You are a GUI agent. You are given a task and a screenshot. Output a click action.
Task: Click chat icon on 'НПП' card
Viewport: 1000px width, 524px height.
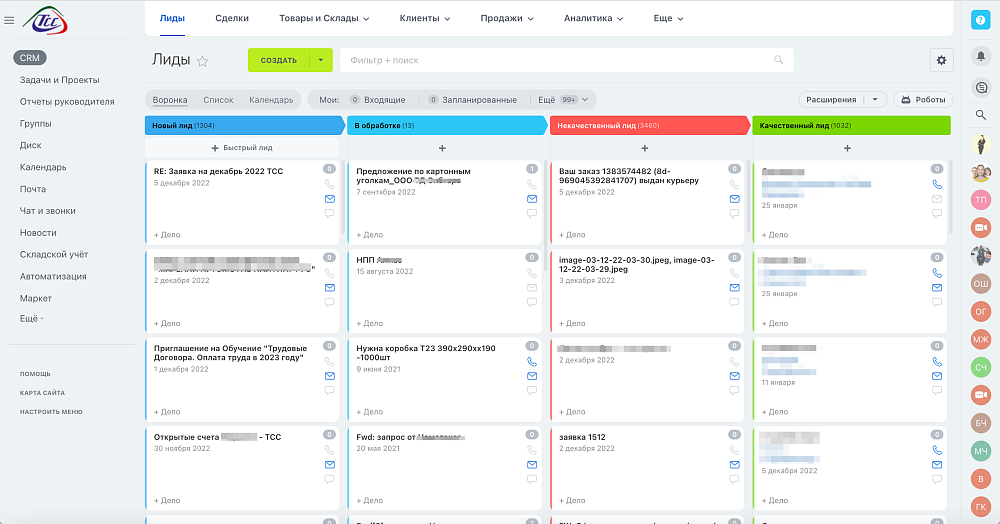(x=532, y=302)
